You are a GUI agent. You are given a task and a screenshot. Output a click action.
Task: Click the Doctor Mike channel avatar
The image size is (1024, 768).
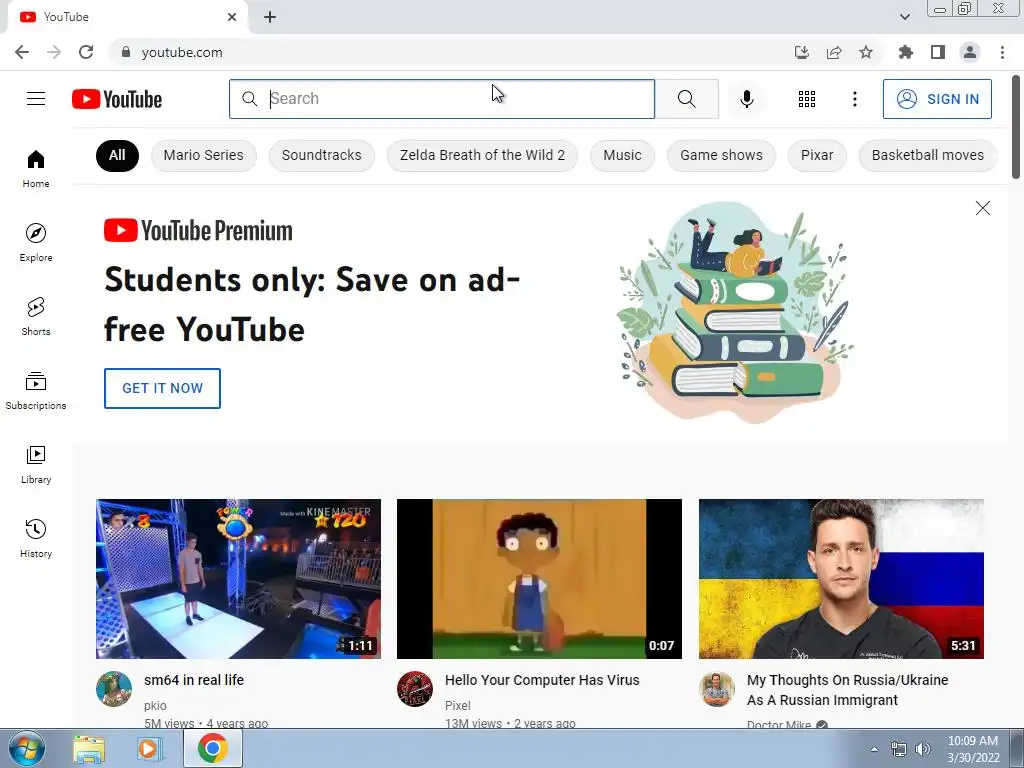tap(716, 689)
